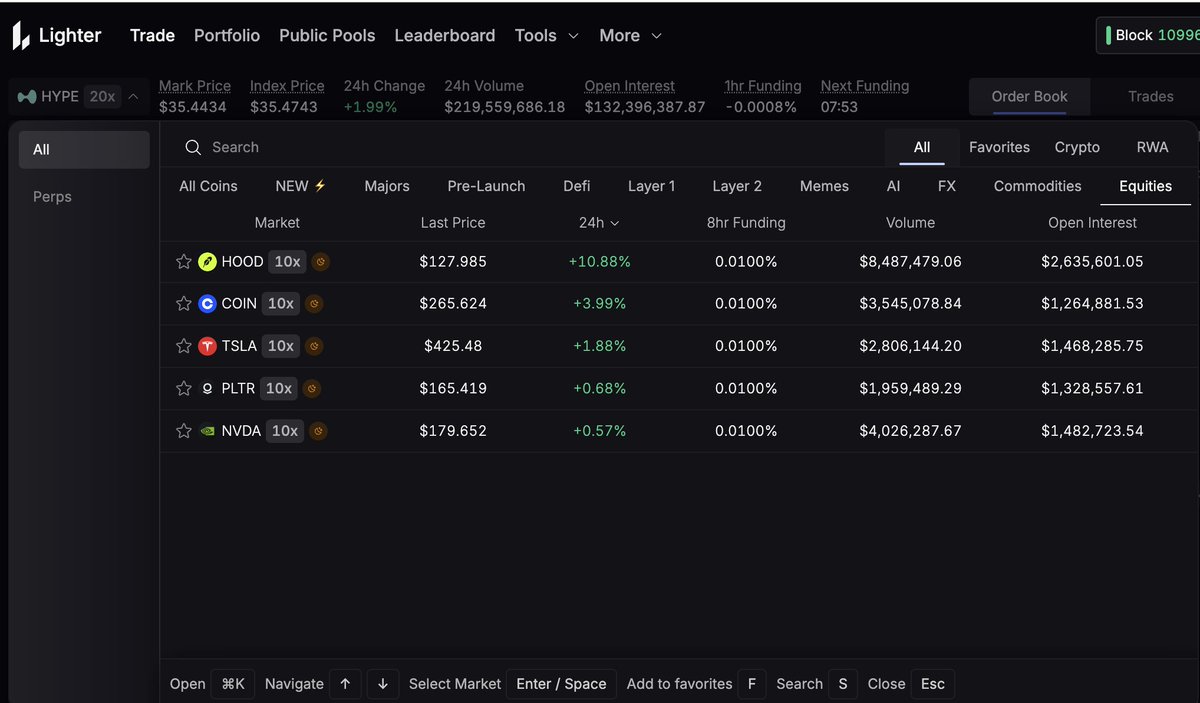Sort by the 24h column header
This screenshot has width=1200, height=703.
coord(599,223)
